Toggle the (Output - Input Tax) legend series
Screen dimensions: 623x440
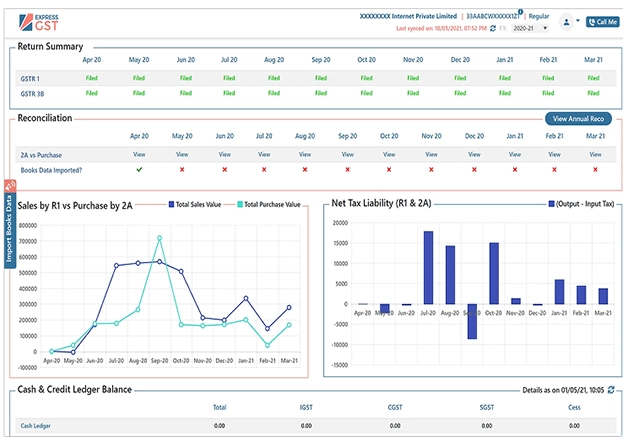[x=578, y=204]
